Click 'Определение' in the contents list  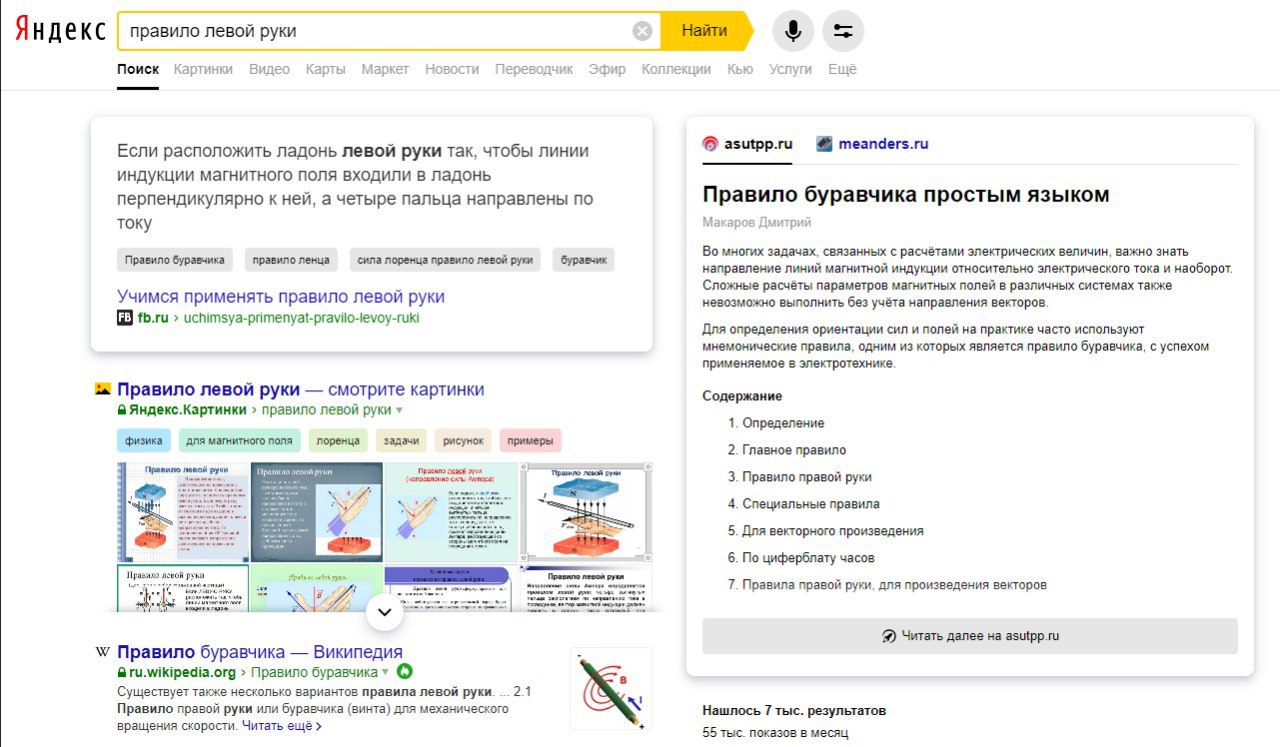click(x=783, y=423)
